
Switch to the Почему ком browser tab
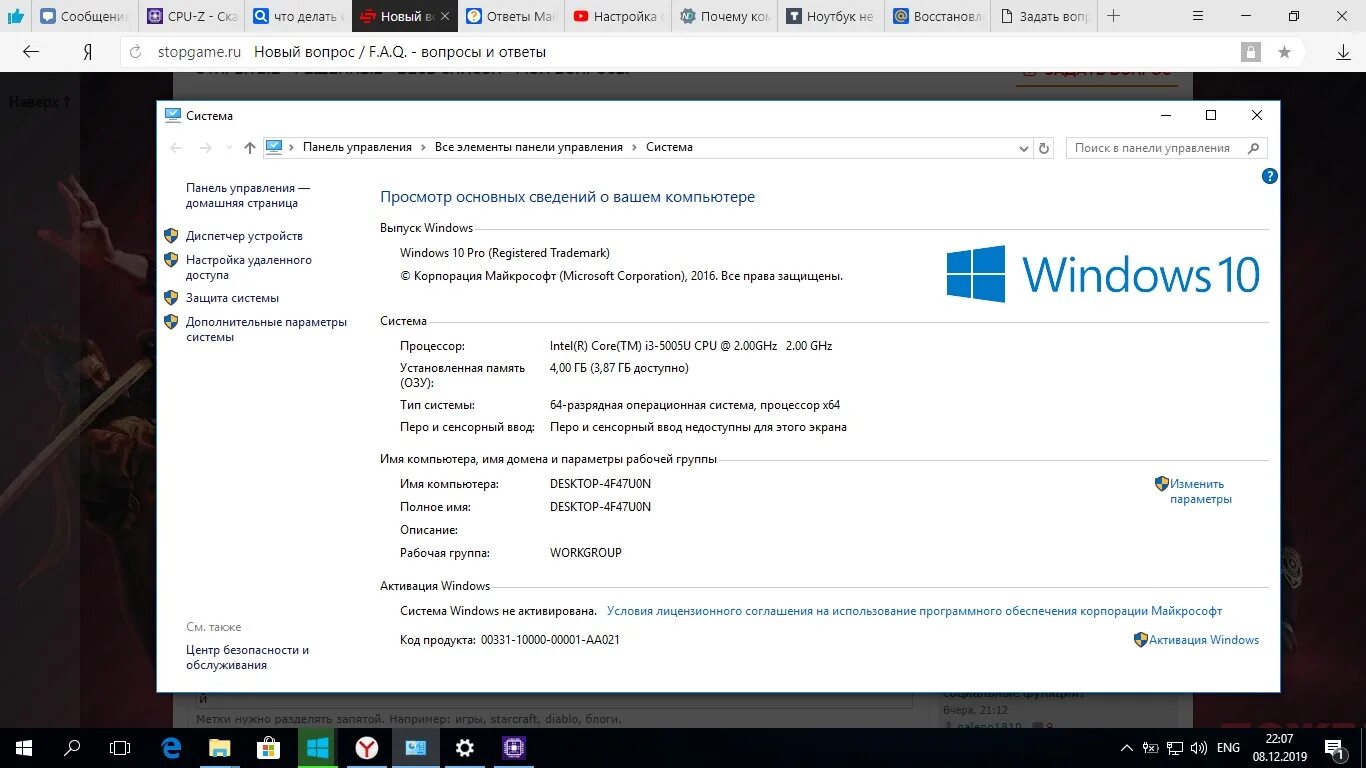(724, 16)
